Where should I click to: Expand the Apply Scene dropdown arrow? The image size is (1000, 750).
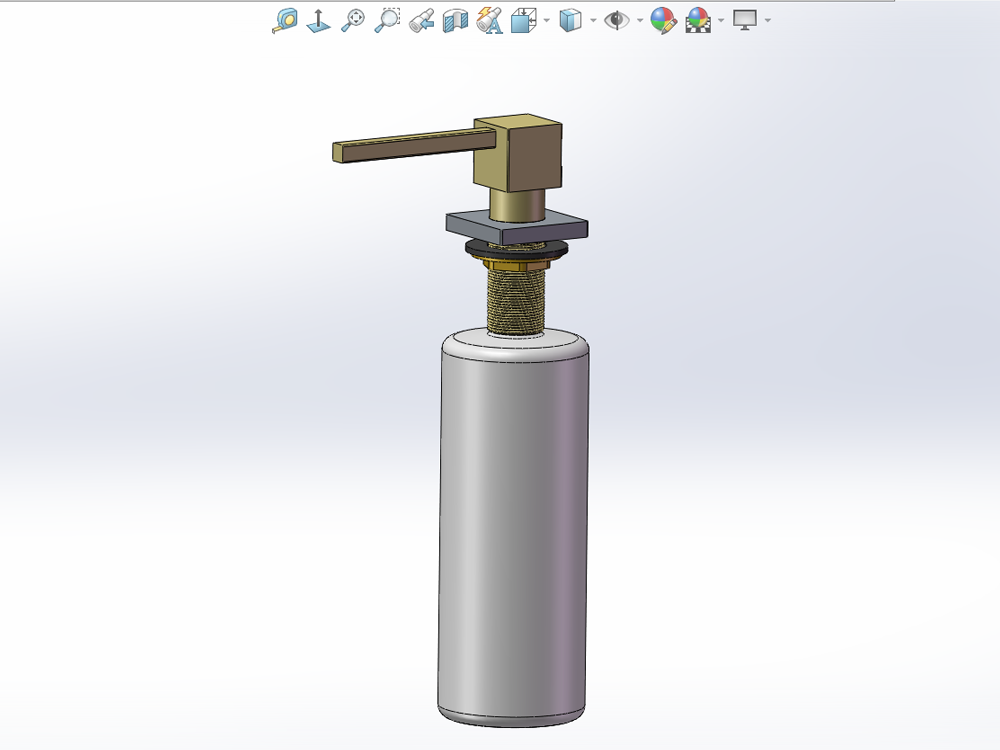click(721, 20)
